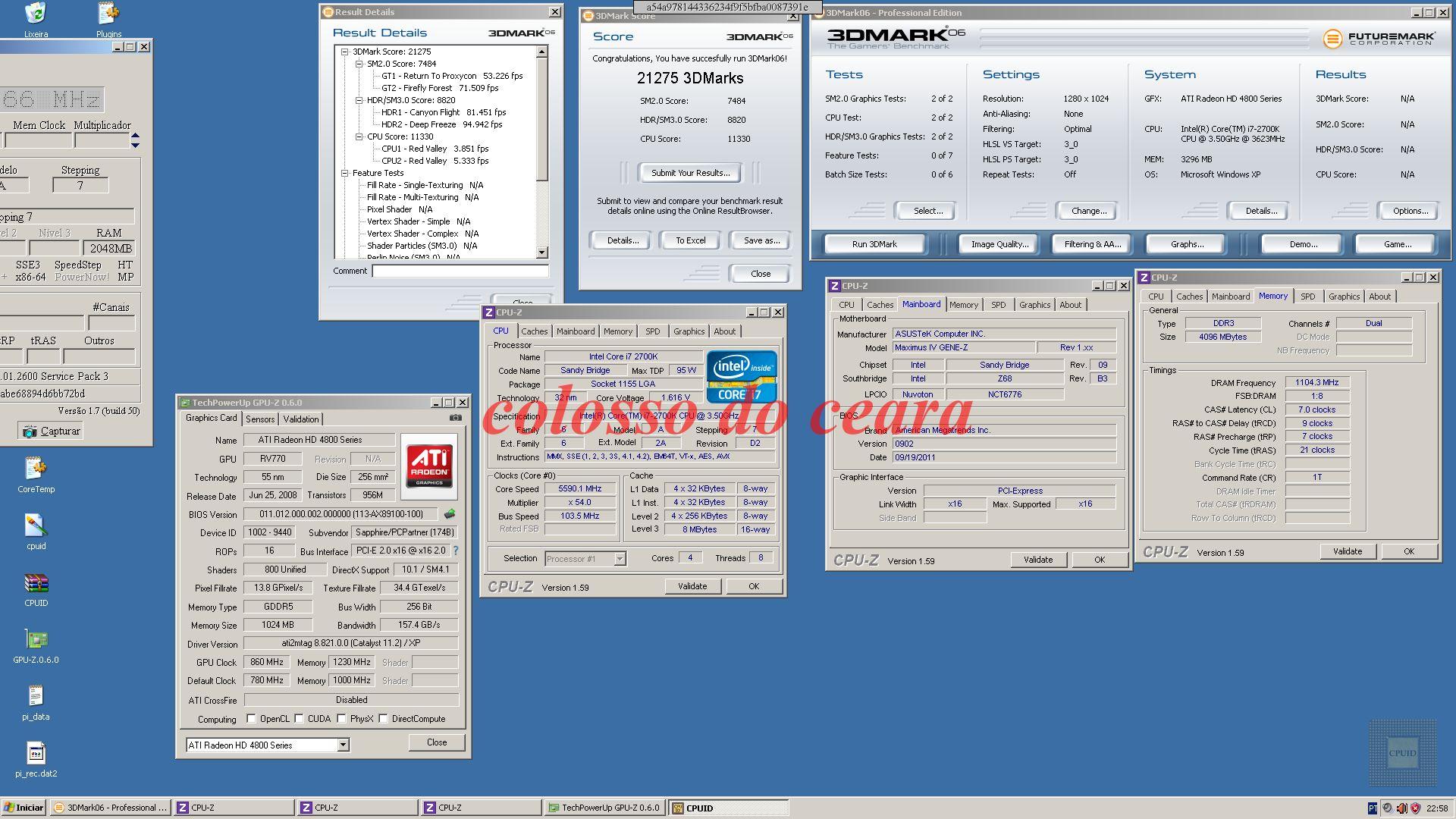
Task: Click the Futuremark logo in 3DMark06
Action: [1379, 38]
